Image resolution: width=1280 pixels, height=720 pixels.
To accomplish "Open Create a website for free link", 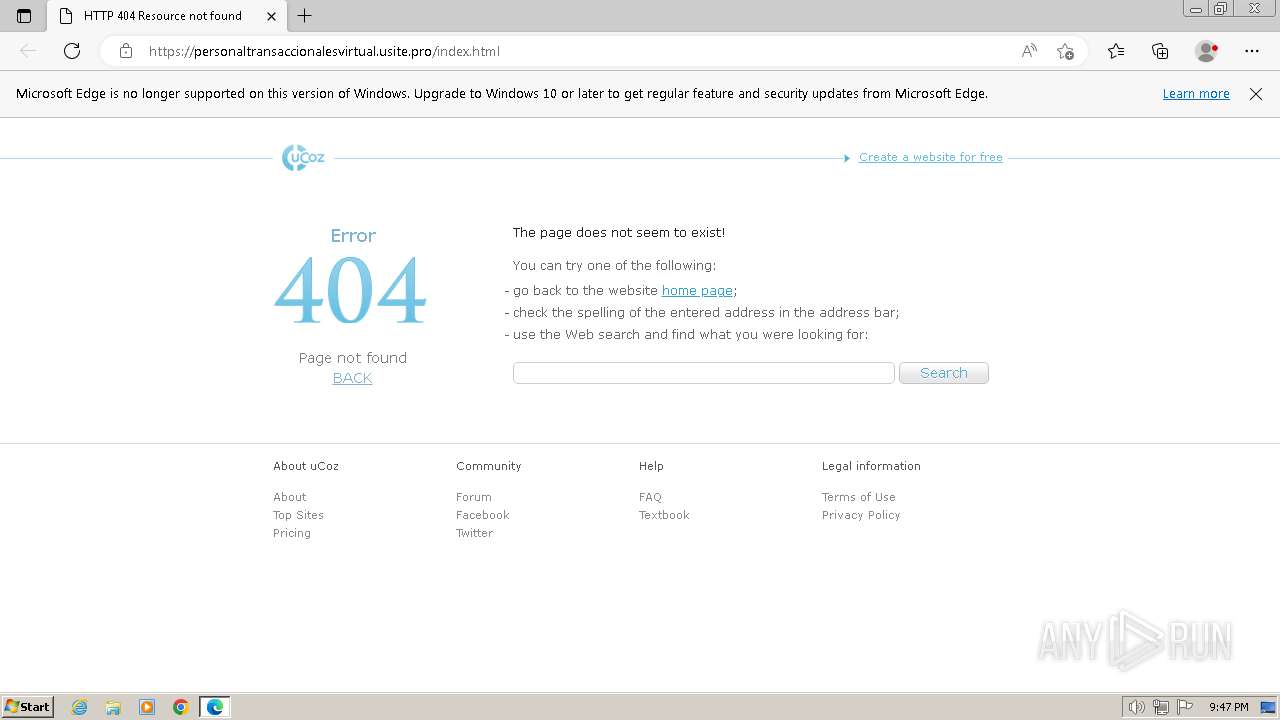I will tap(930, 157).
